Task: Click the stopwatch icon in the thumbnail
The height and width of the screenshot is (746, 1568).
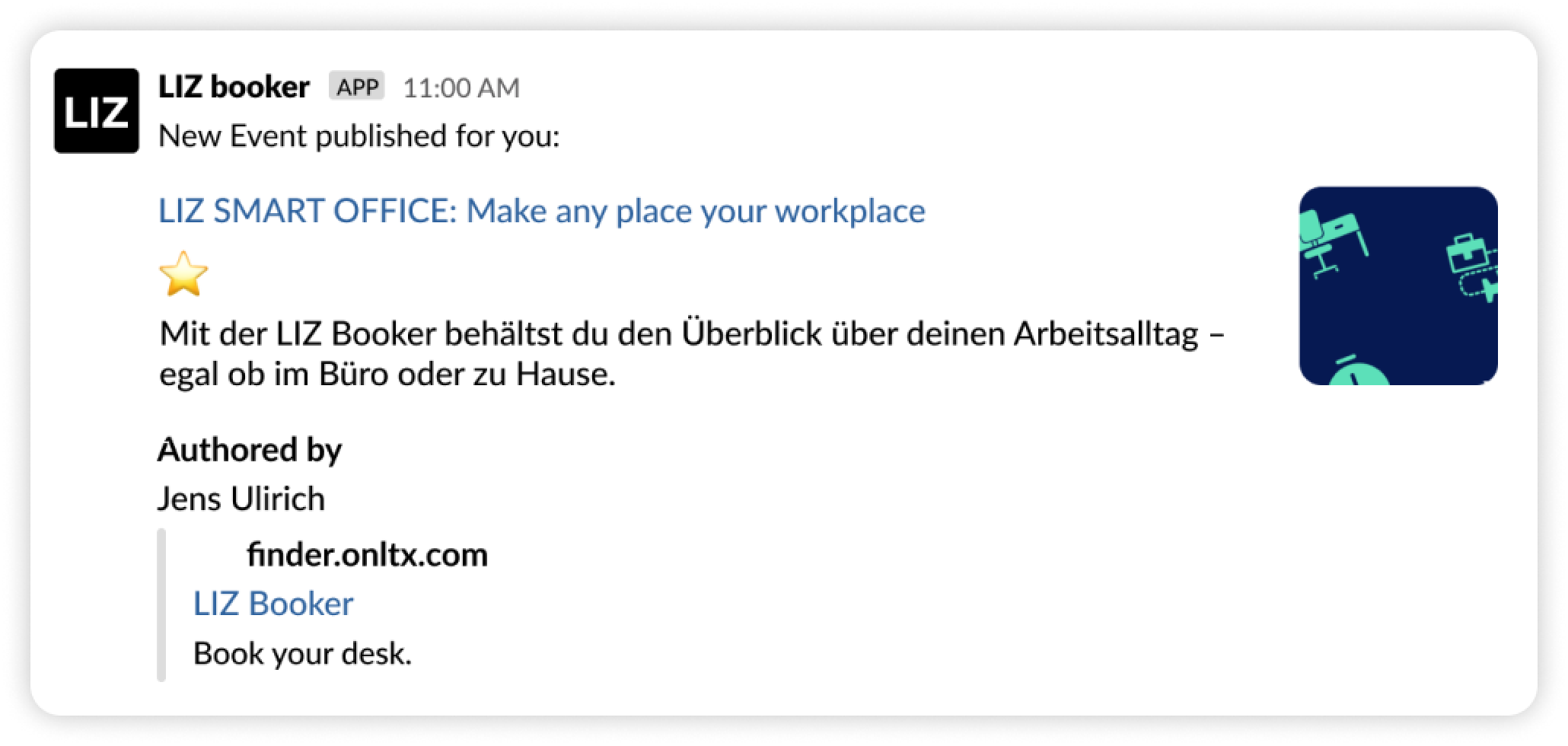Action: (x=1359, y=371)
